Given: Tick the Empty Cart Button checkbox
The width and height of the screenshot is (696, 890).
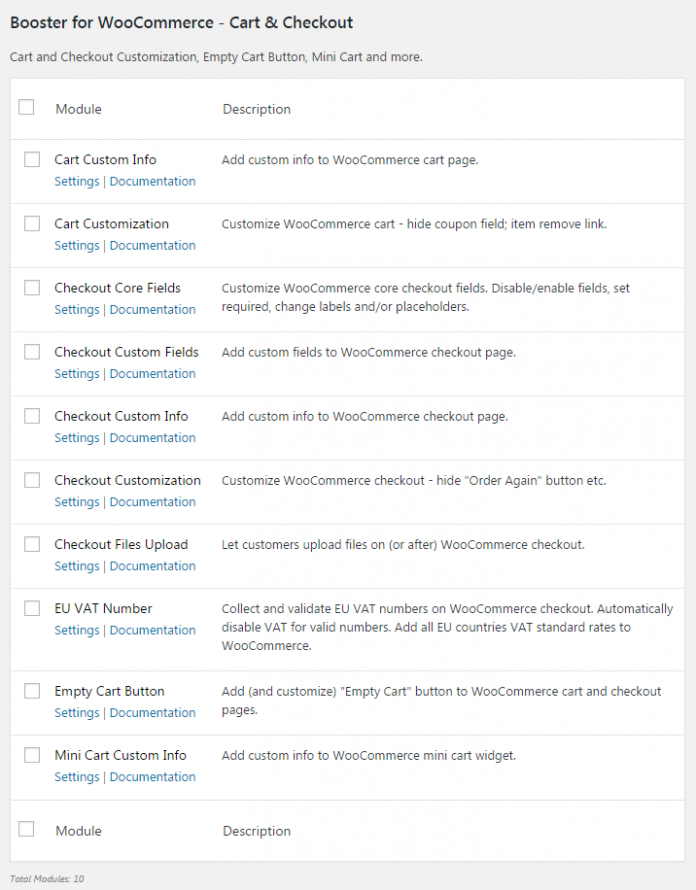Looking at the screenshot, I should point(32,691).
